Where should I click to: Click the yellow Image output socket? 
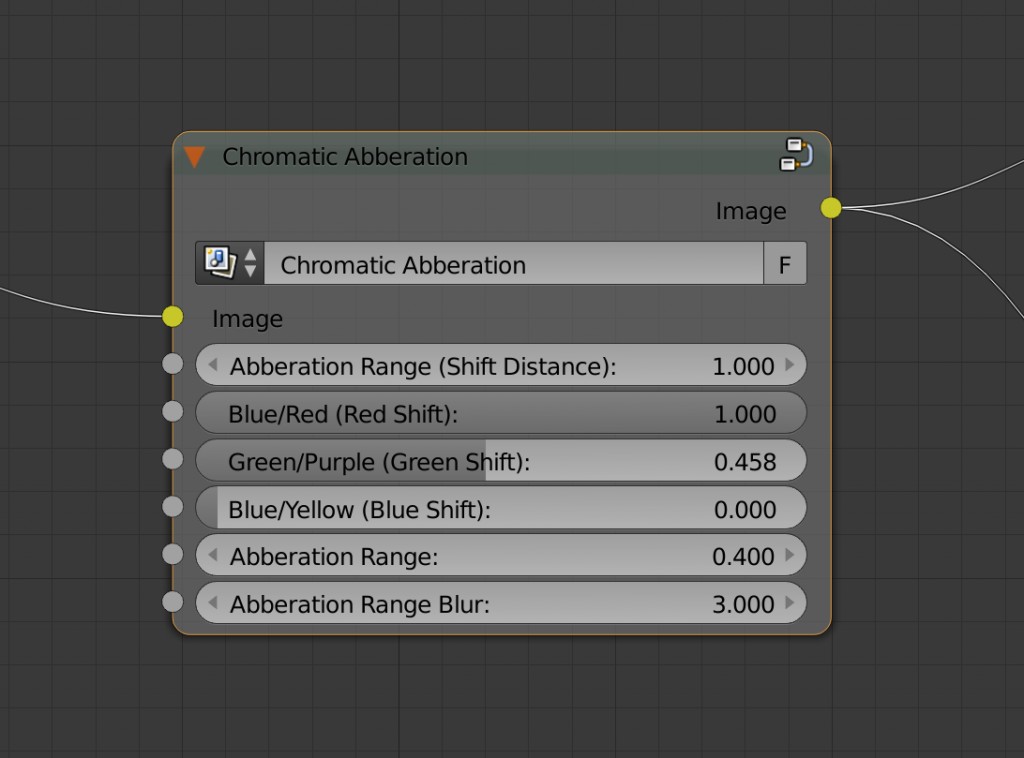pyautogui.click(x=829, y=209)
